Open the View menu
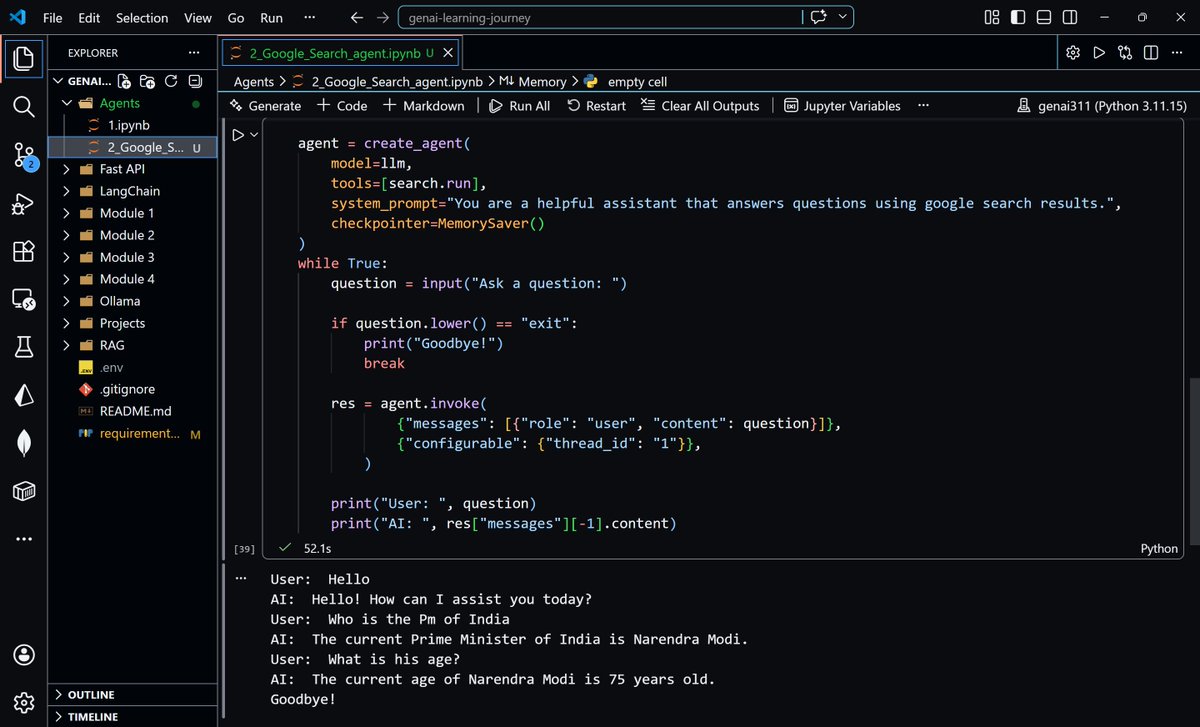 click(198, 18)
